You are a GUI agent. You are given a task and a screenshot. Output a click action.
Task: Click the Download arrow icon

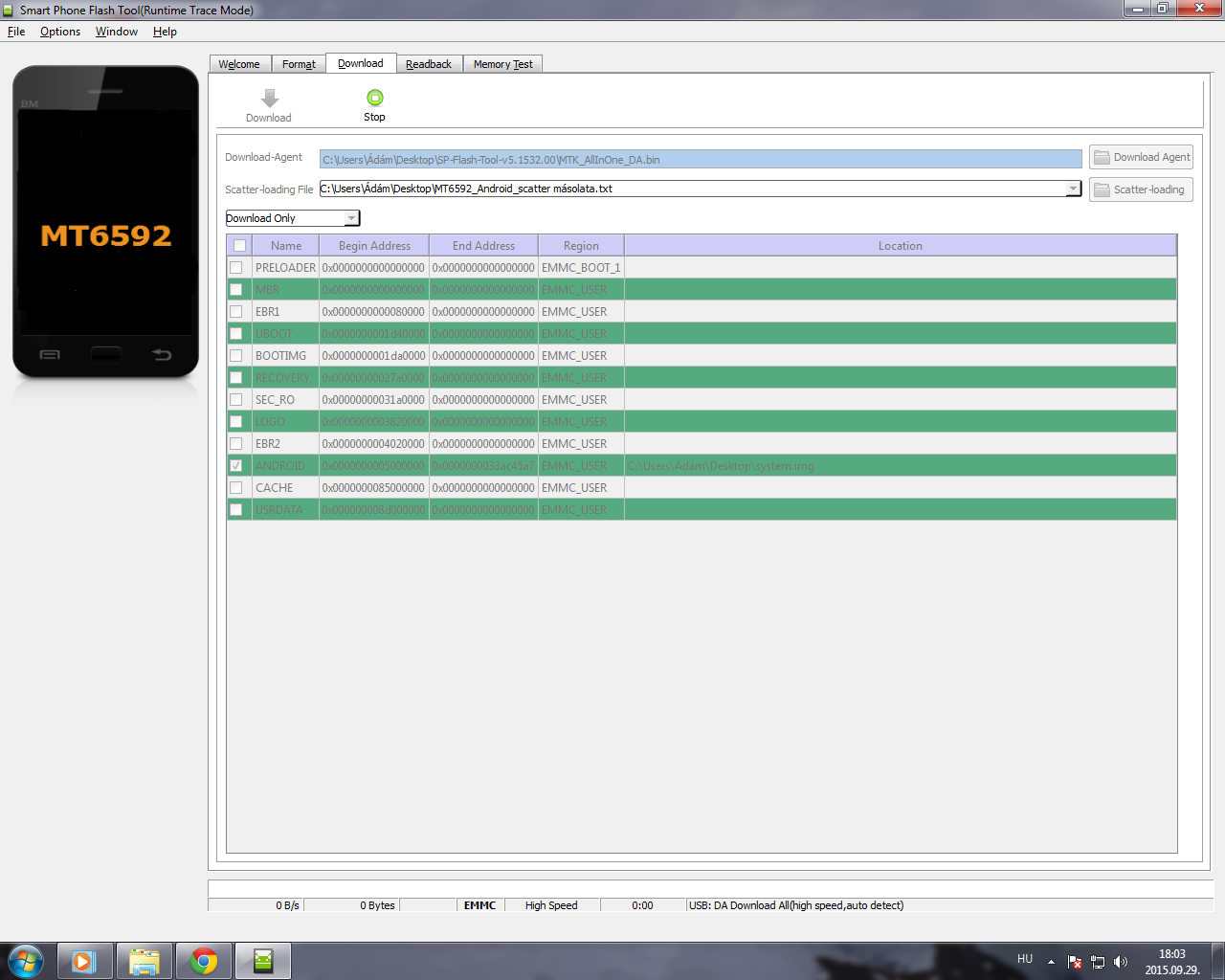coord(270,98)
